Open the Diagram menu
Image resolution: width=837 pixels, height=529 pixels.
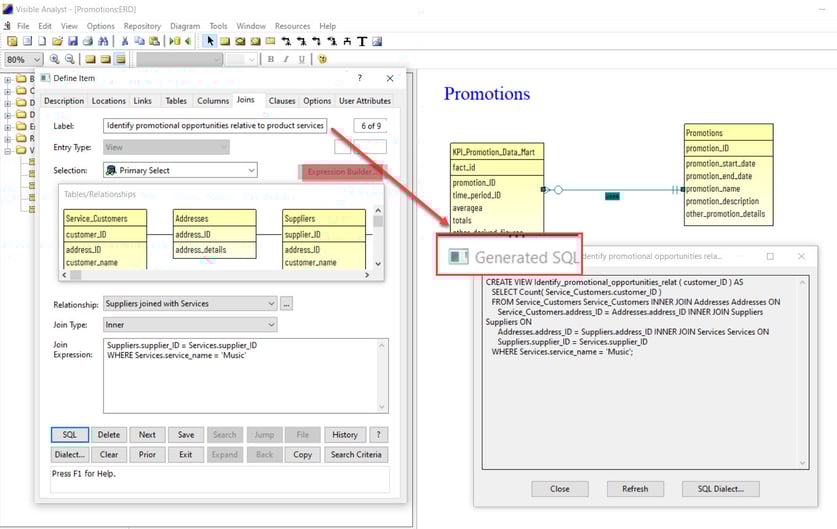click(185, 26)
